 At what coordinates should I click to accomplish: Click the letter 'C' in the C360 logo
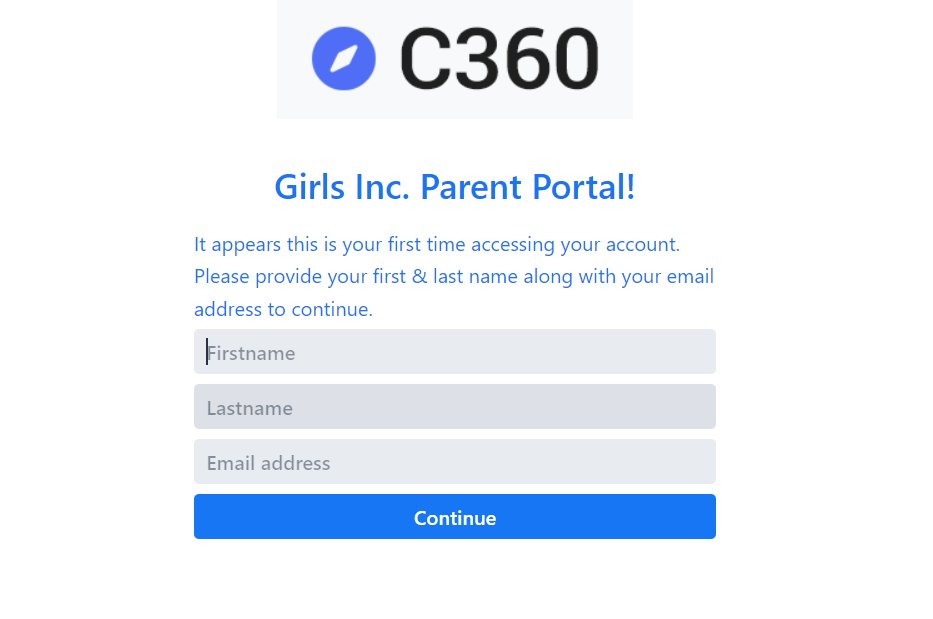point(425,59)
